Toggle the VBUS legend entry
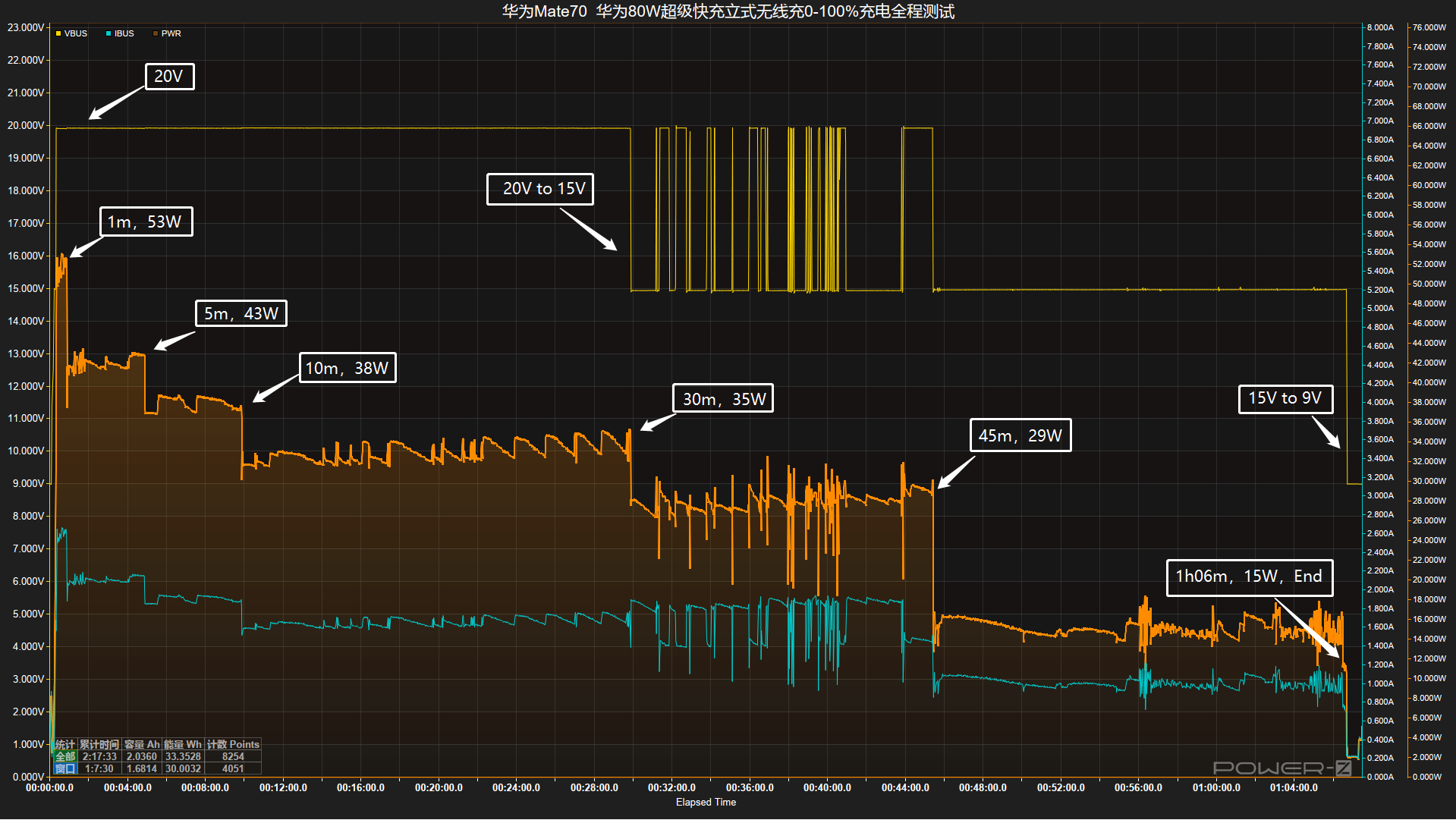 [x=71, y=33]
